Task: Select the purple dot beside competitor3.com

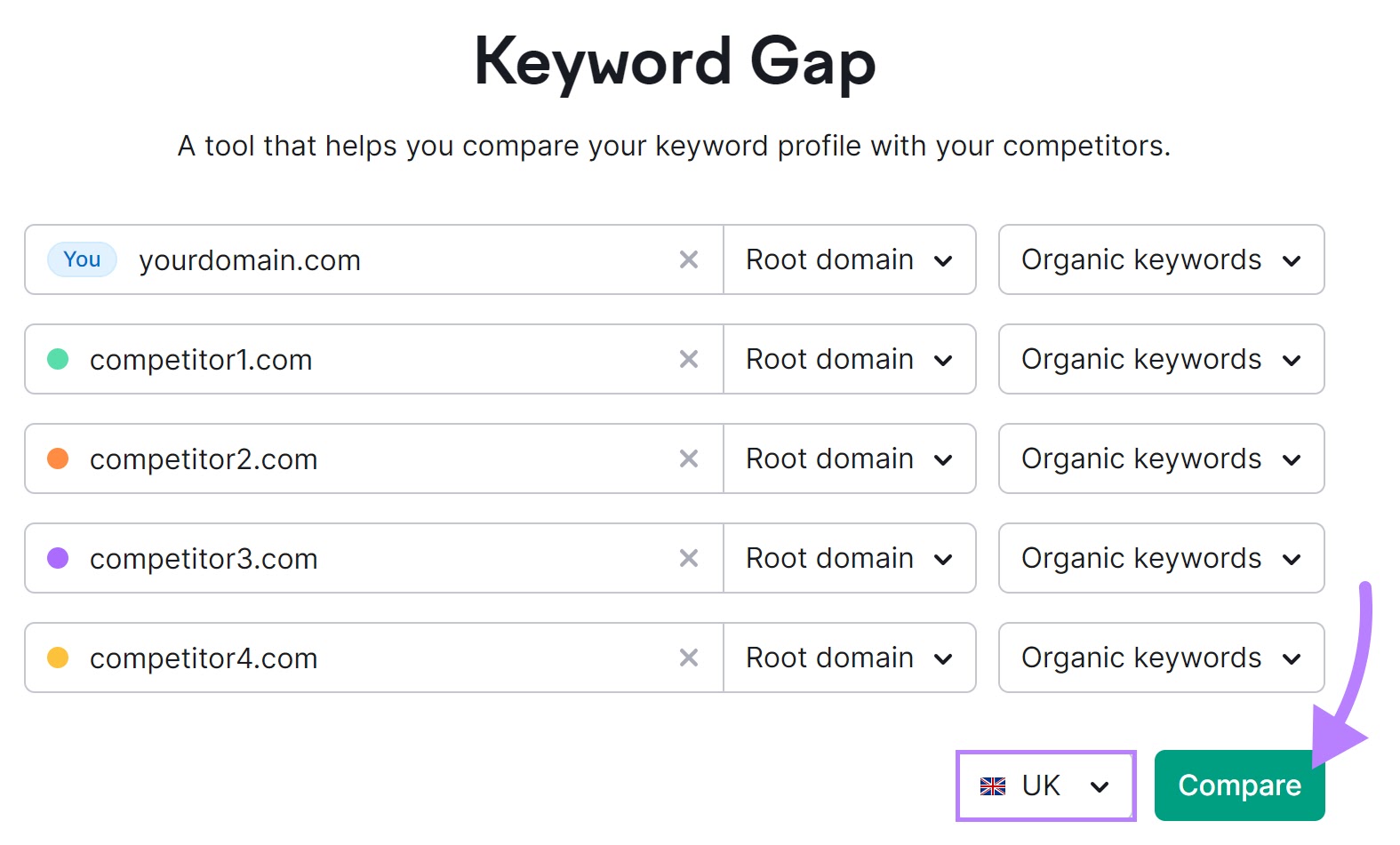Action: 57,558
